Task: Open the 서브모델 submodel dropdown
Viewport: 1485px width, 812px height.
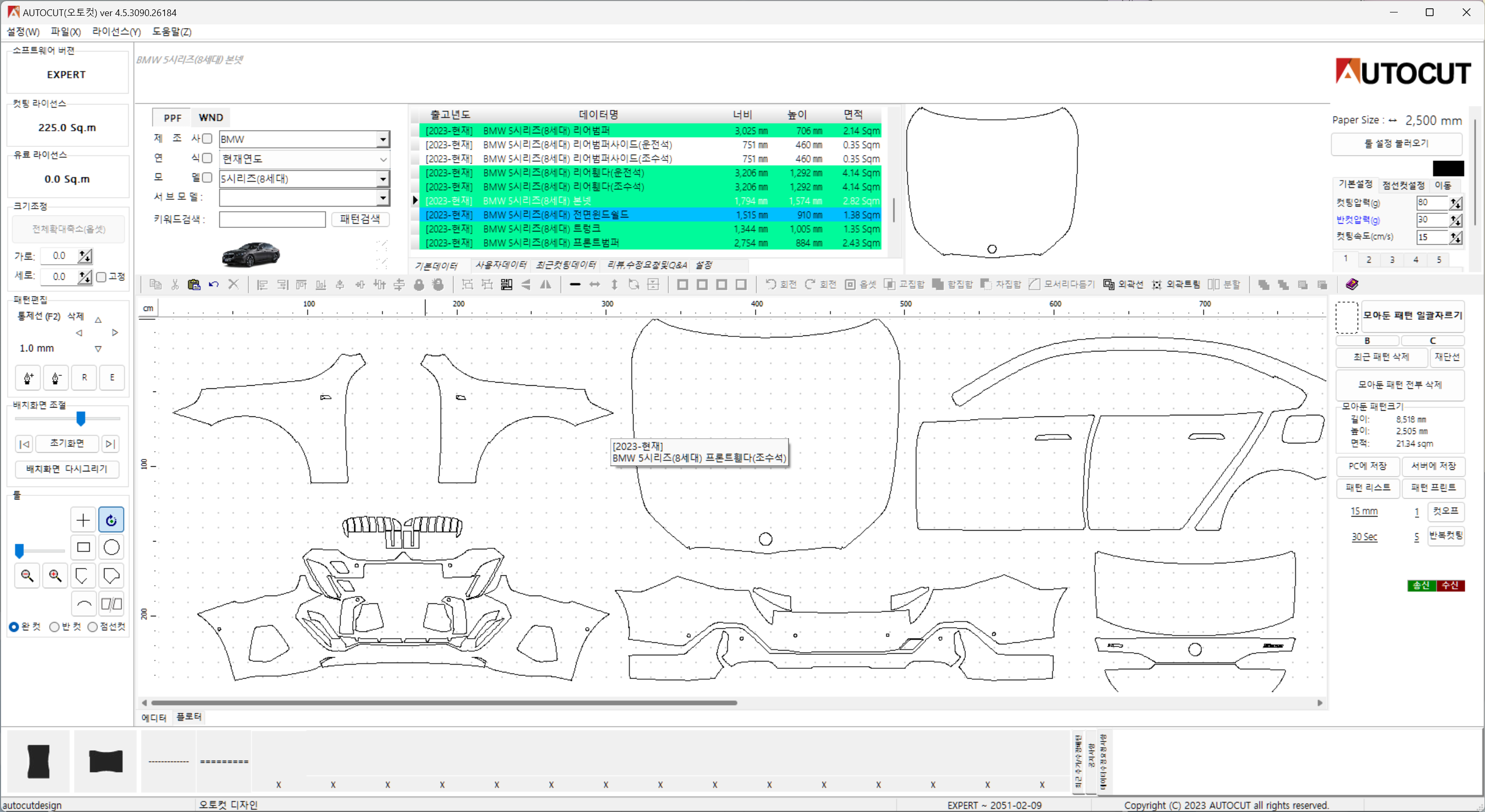Action: pyautogui.click(x=383, y=198)
